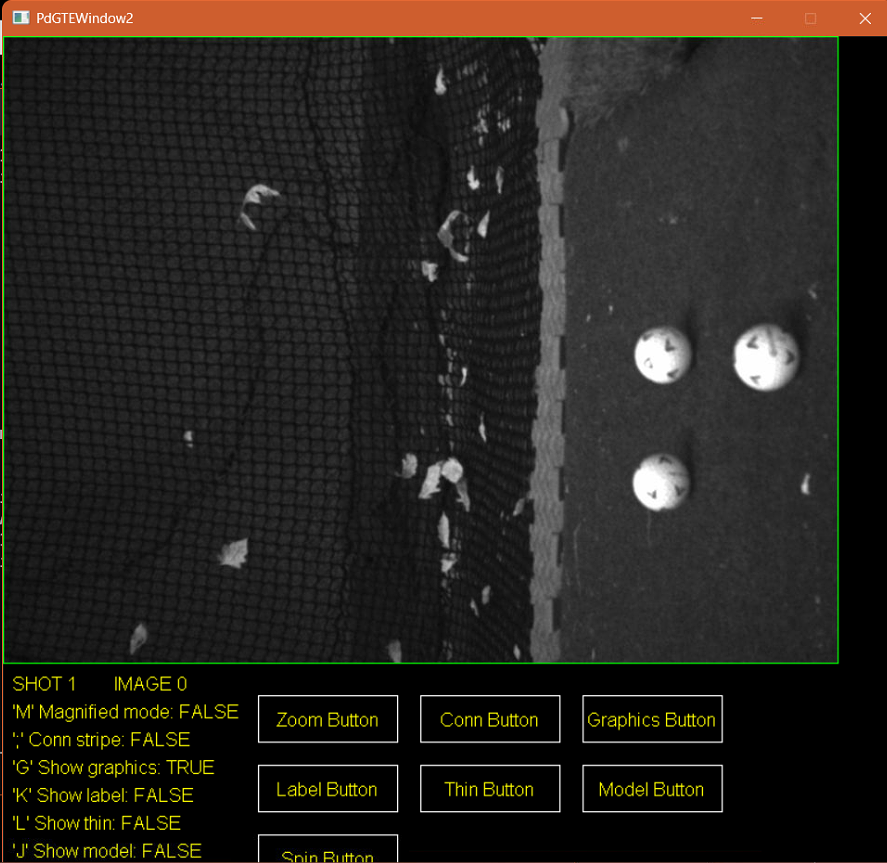The image size is (887, 863).
Task: Click the 'Show graphics: TRUE' line
Action: (113, 767)
